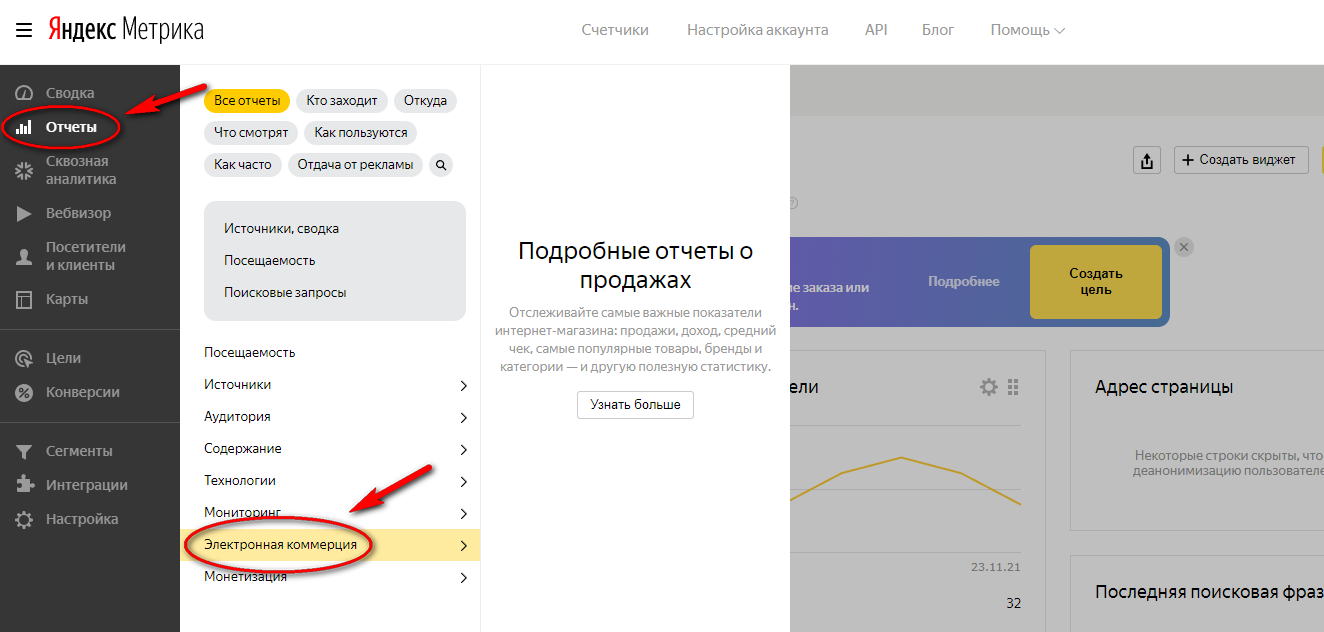Expand the Монетизация submenu arrow

click(463, 577)
